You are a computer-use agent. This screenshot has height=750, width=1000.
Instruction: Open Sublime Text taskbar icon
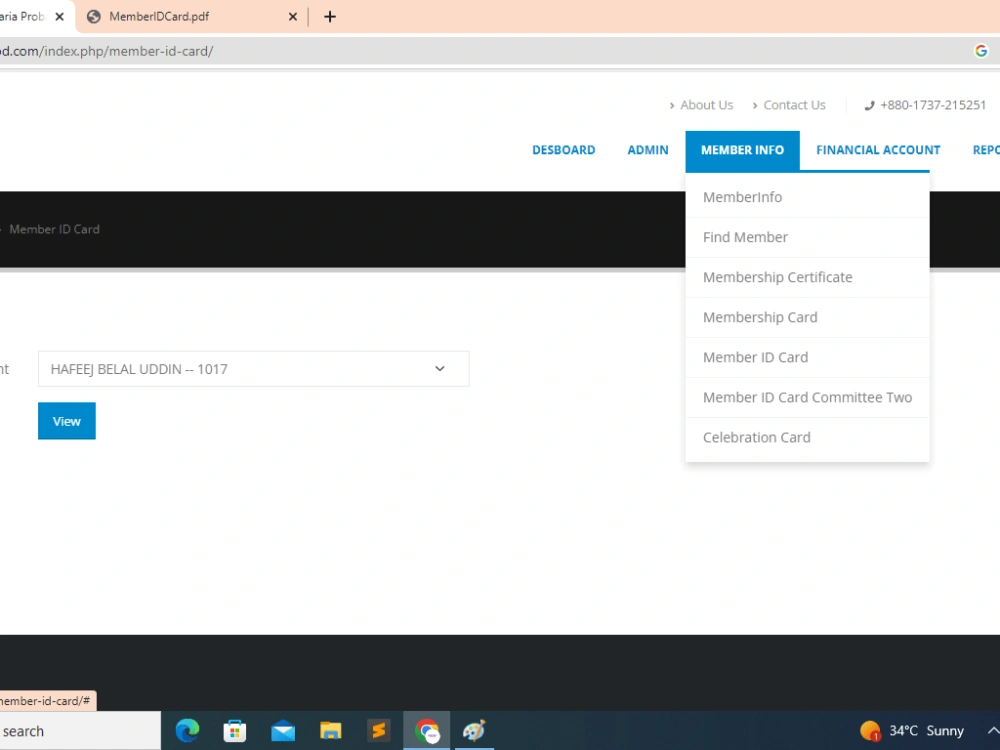(378, 730)
